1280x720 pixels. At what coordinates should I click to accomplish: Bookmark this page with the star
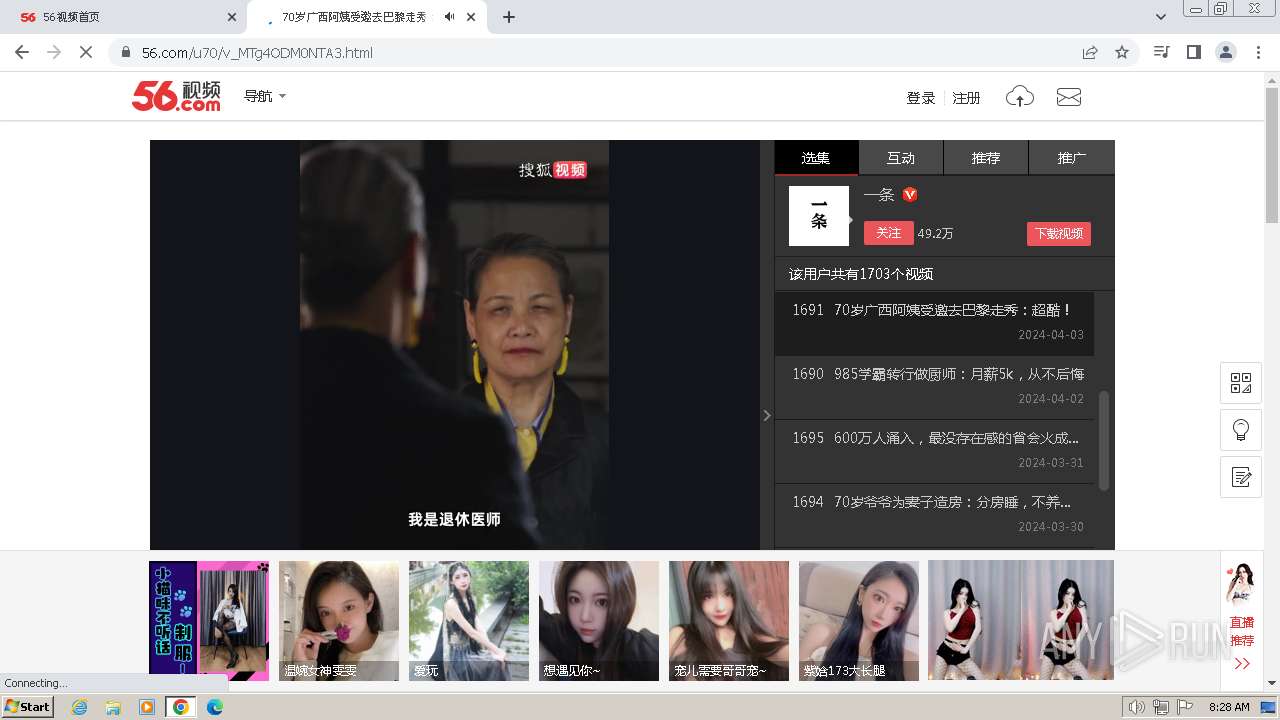pyautogui.click(x=1122, y=53)
